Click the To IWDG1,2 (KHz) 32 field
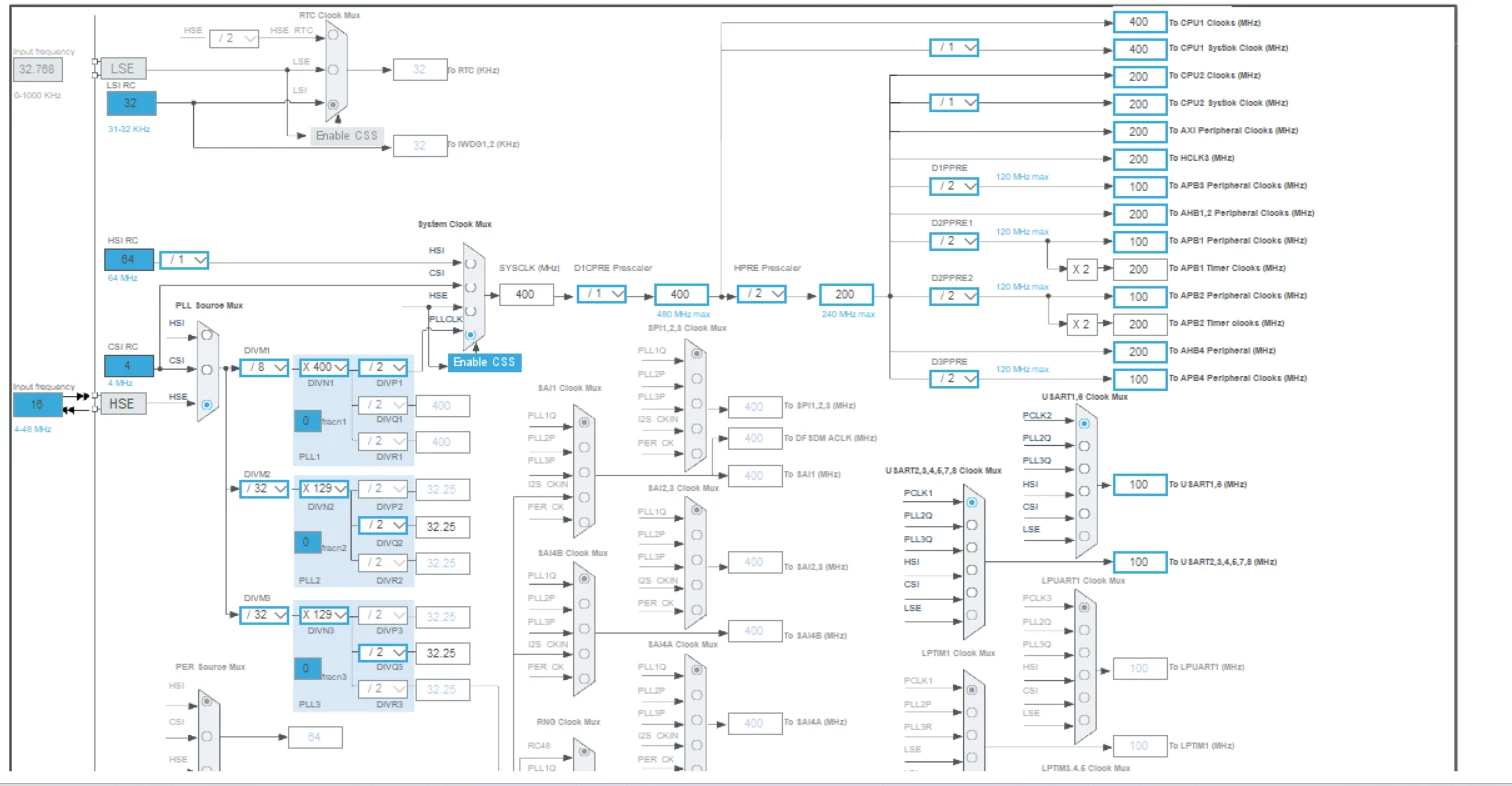The width and height of the screenshot is (1512, 786). point(420,146)
